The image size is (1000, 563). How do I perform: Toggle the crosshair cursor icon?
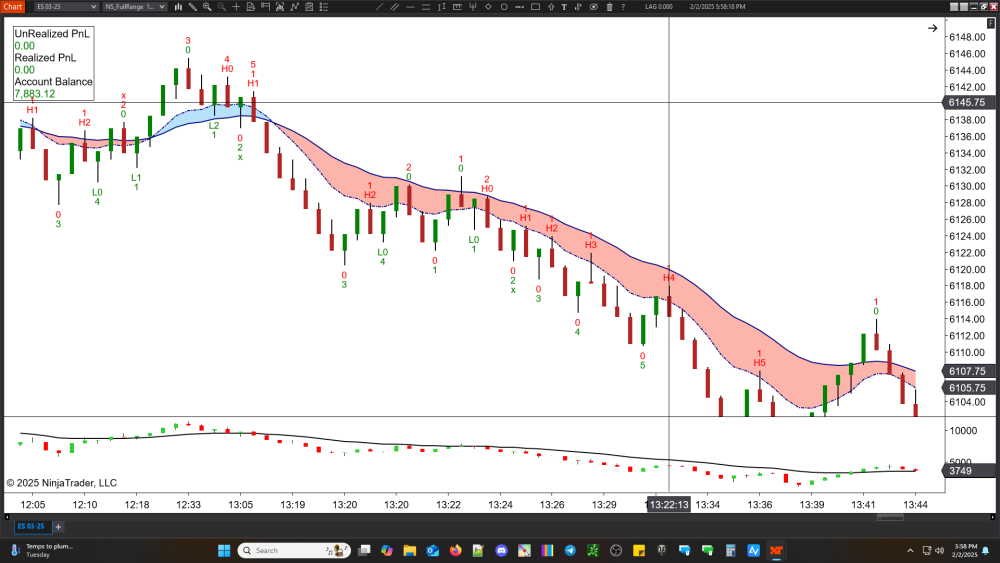click(x=236, y=7)
